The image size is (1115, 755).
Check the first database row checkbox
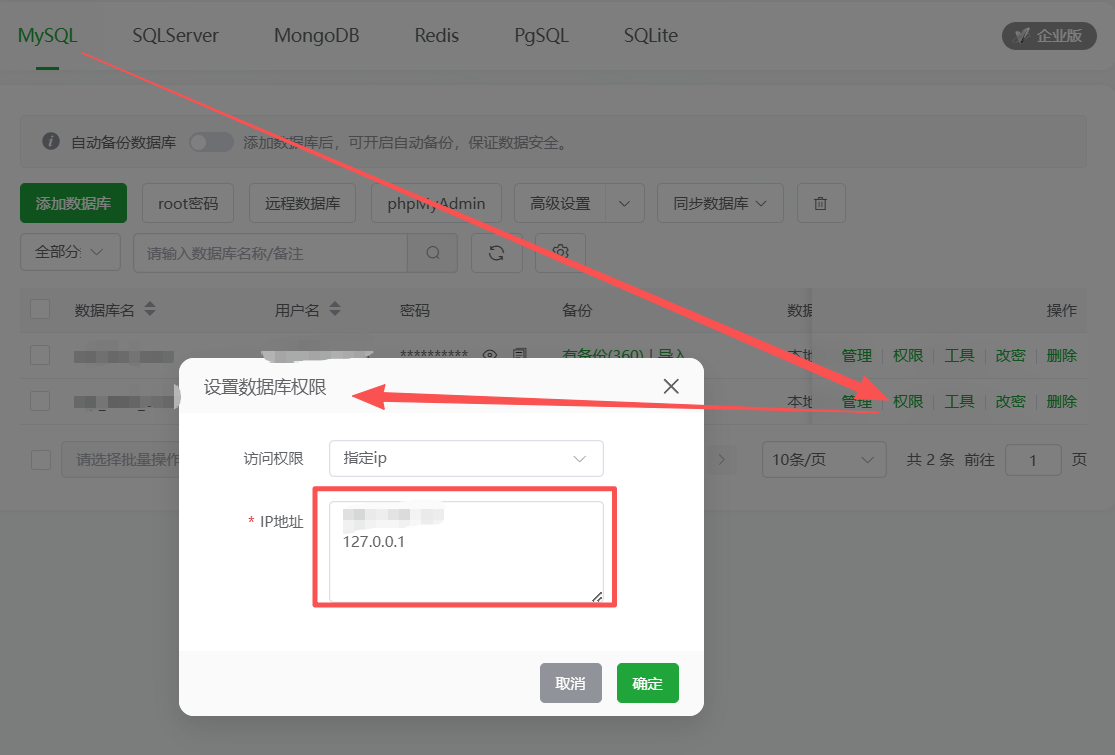pos(40,355)
